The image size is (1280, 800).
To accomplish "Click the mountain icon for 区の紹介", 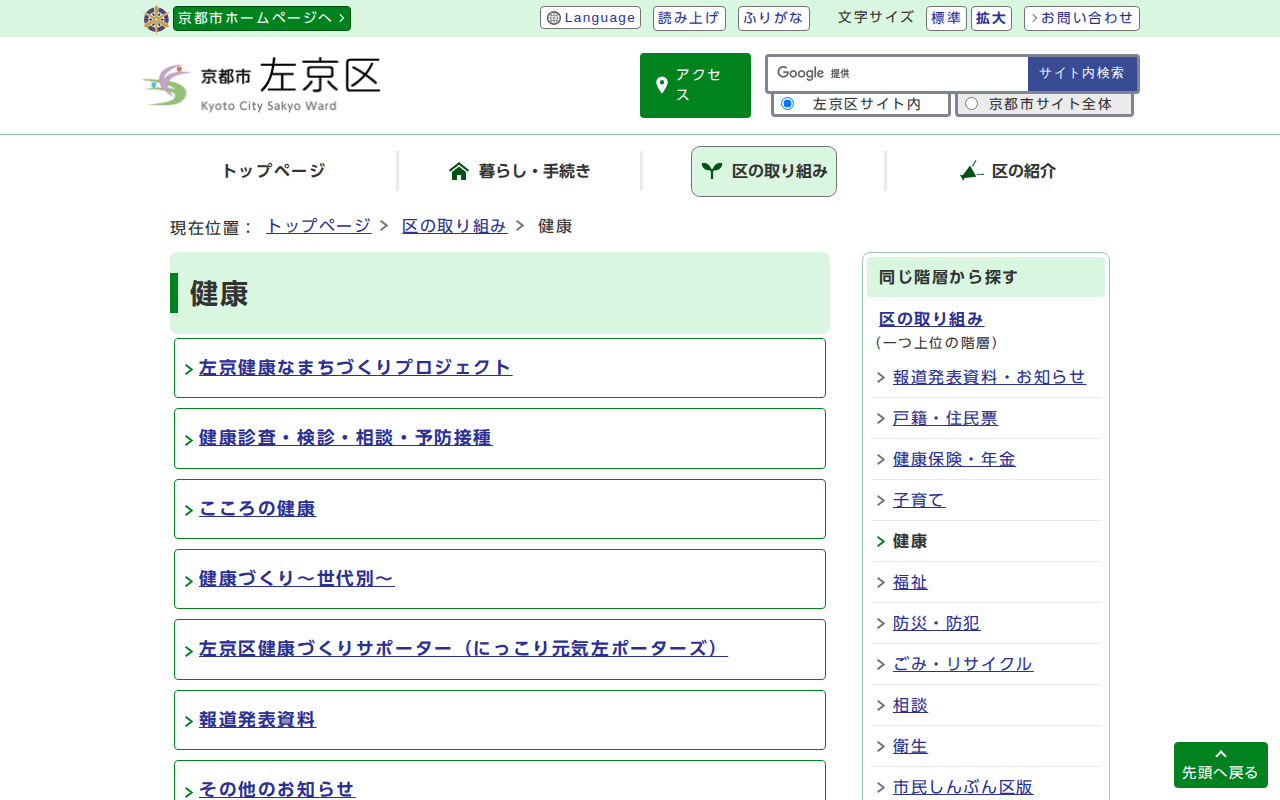I will [x=971, y=171].
